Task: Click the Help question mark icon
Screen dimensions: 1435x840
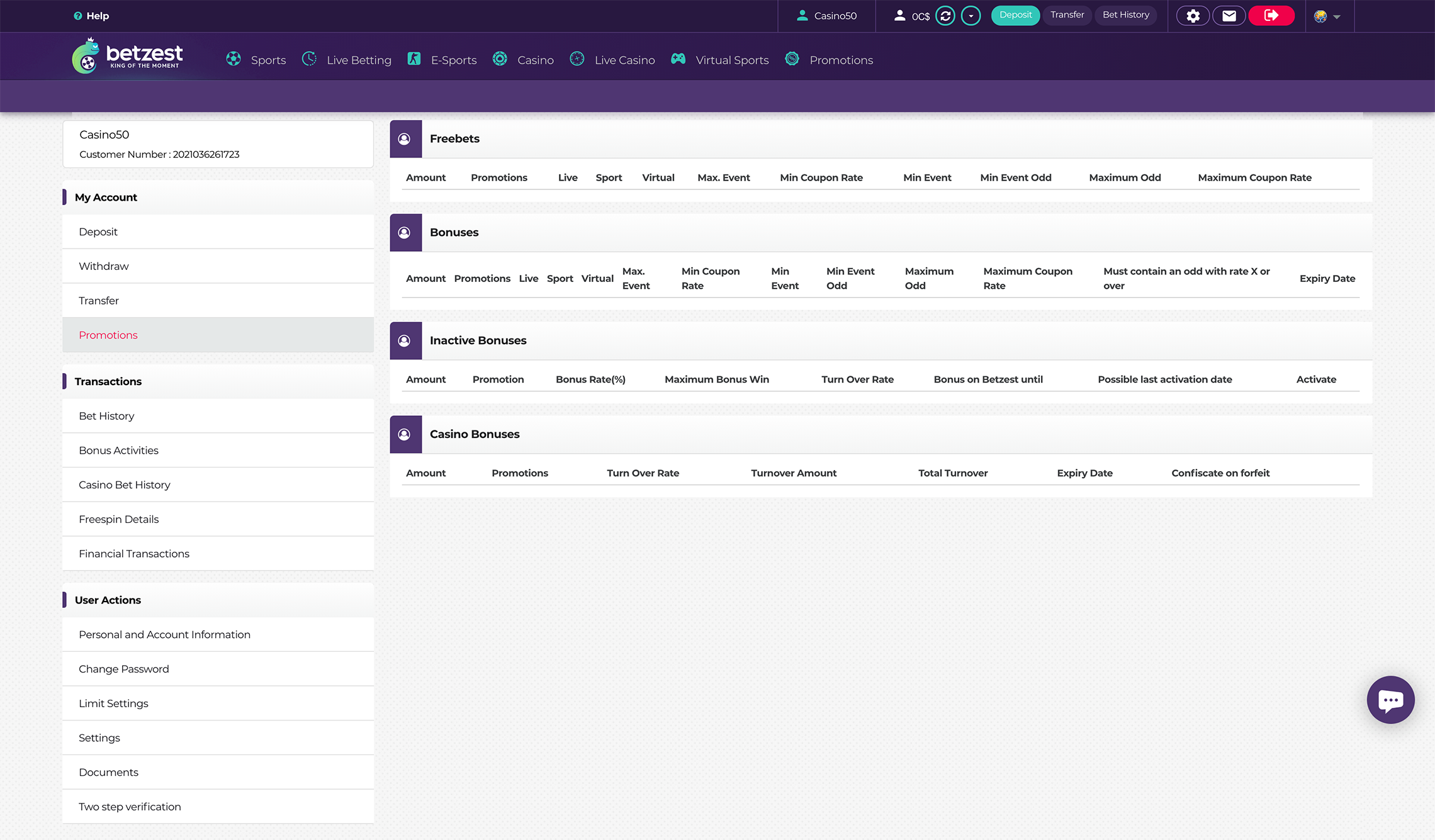Action: coord(77,16)
